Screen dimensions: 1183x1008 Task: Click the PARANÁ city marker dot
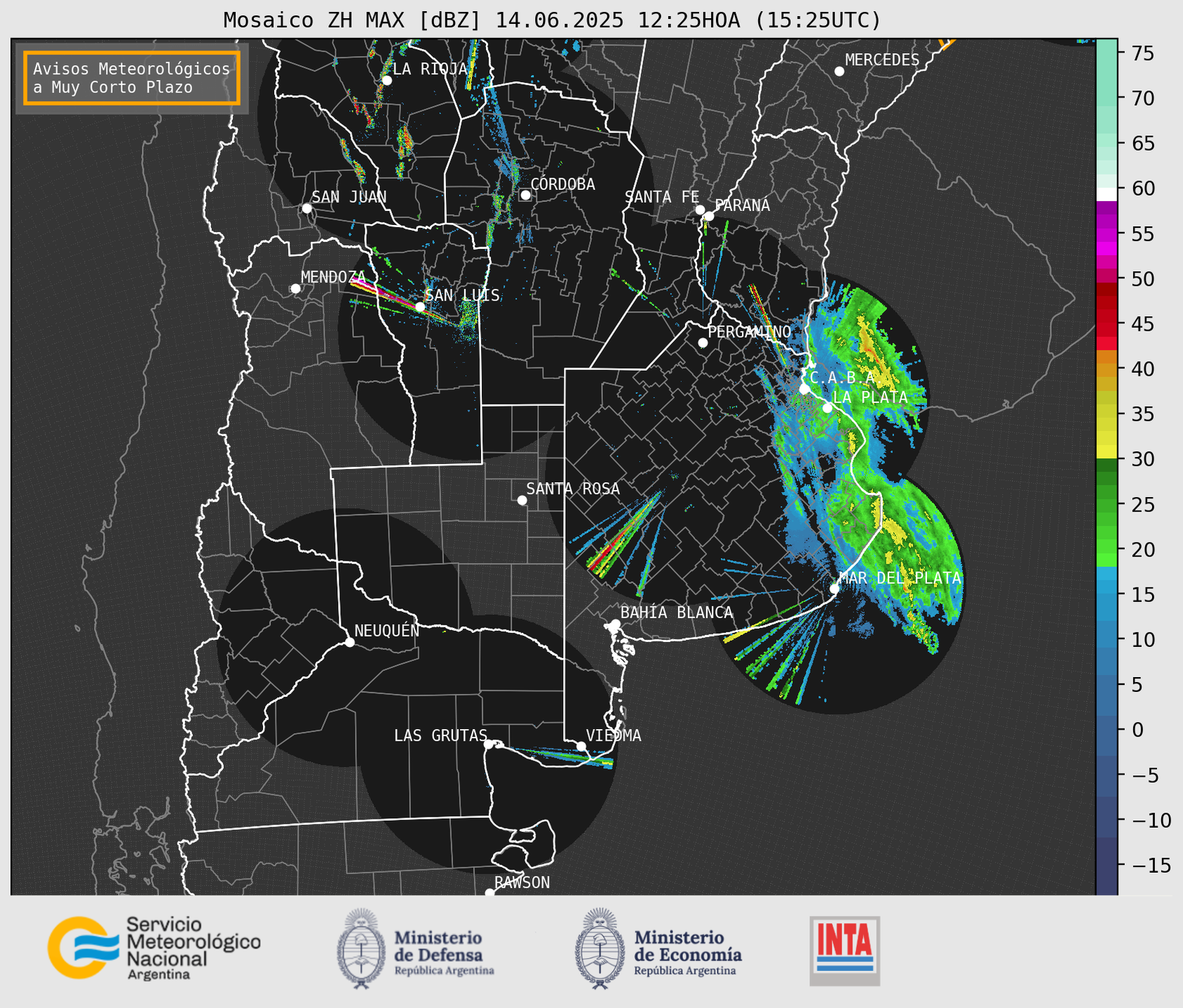click(x=709, y=216)
